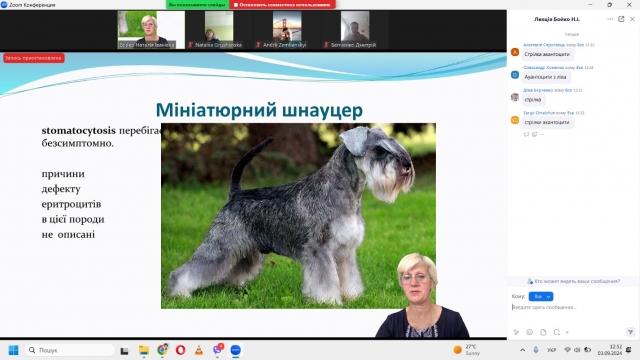Click the yellow SO avatar of Sergii Omelchun
The width and height of the screenshot is (640, 360).
515,120
